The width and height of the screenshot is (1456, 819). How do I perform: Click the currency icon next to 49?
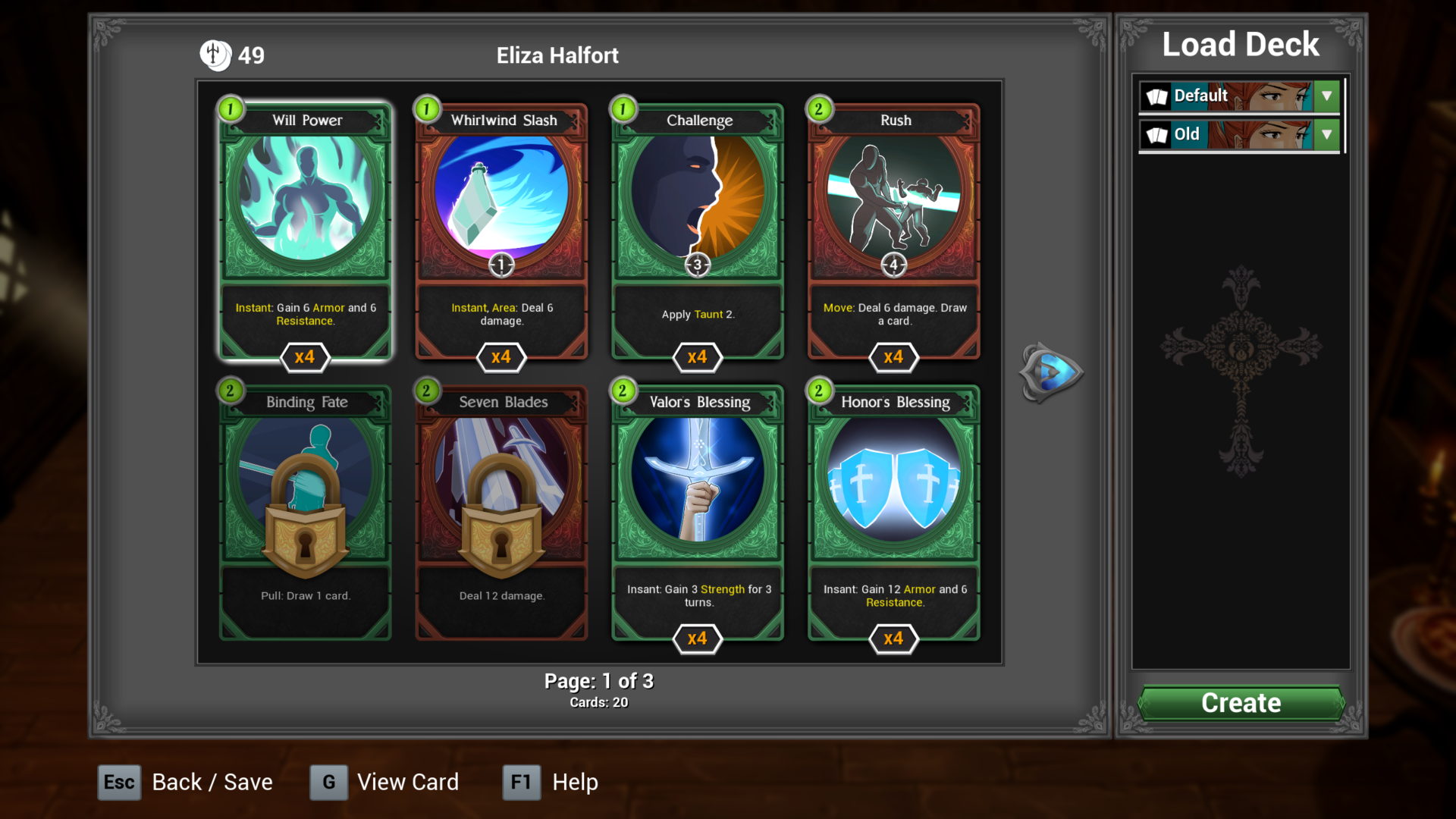coord(215,55)
